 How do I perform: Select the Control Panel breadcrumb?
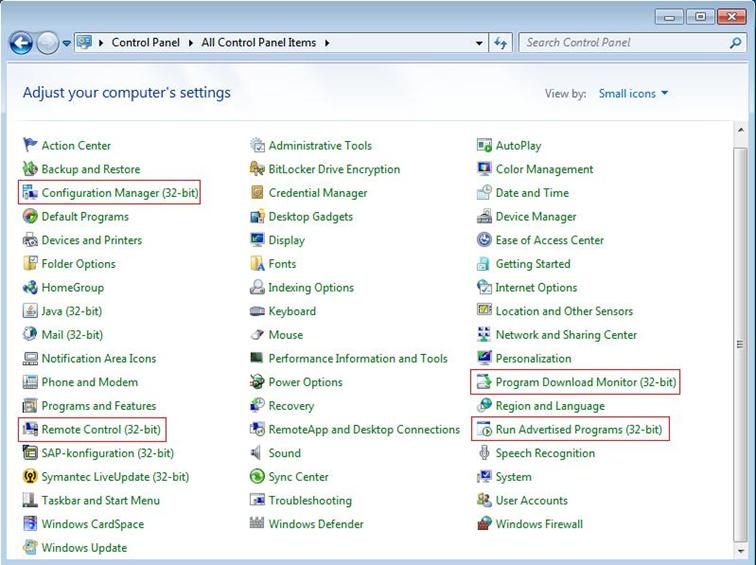click(146, 42)
